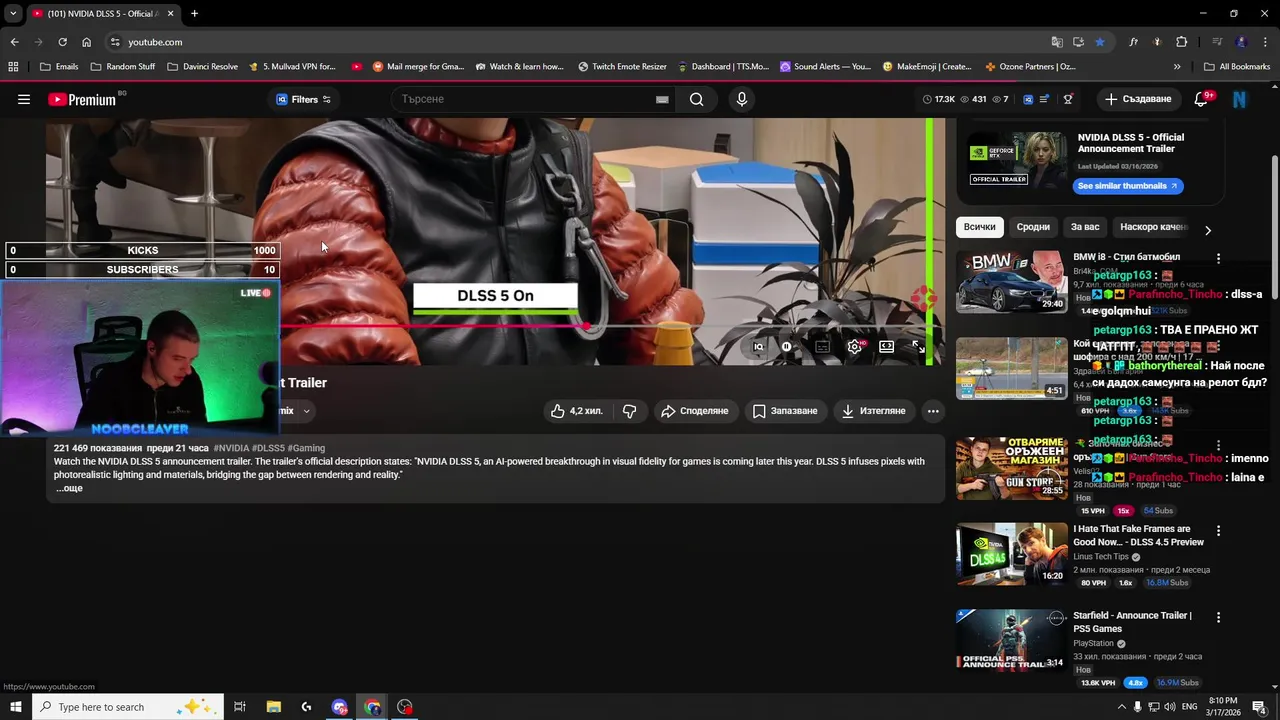Pause the video with player pause button
Image resolution: width=1280 pixels, height=720 pixels.
(x=787, y=347)
